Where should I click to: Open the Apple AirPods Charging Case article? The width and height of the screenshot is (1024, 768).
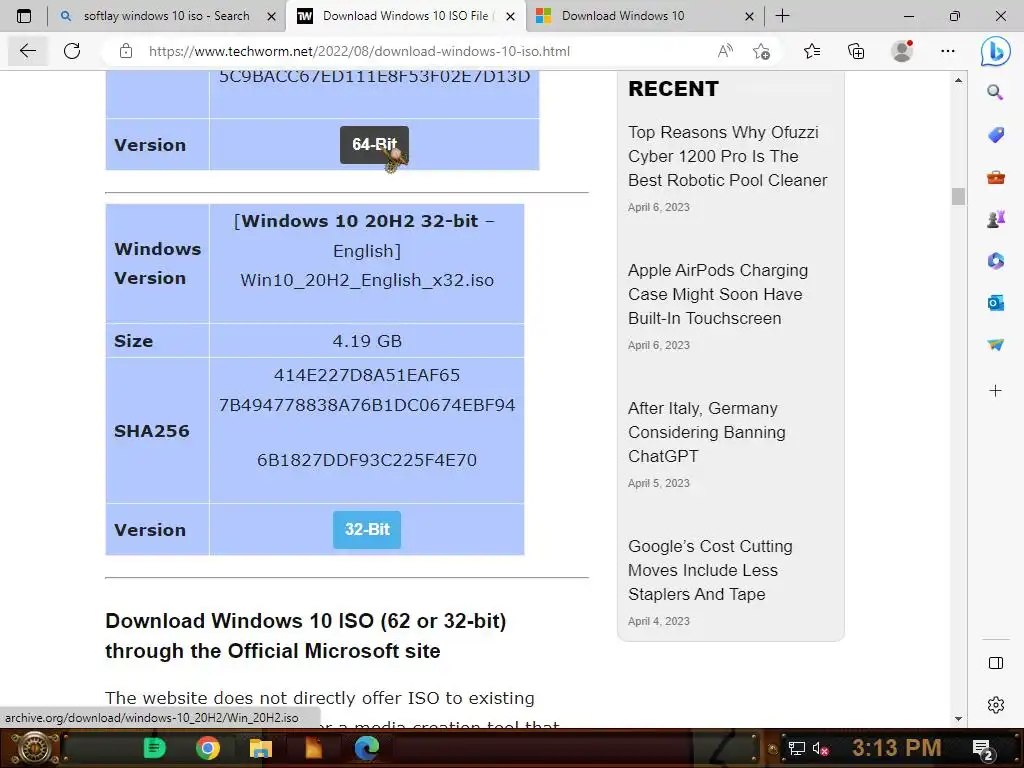tap(718, 294)
